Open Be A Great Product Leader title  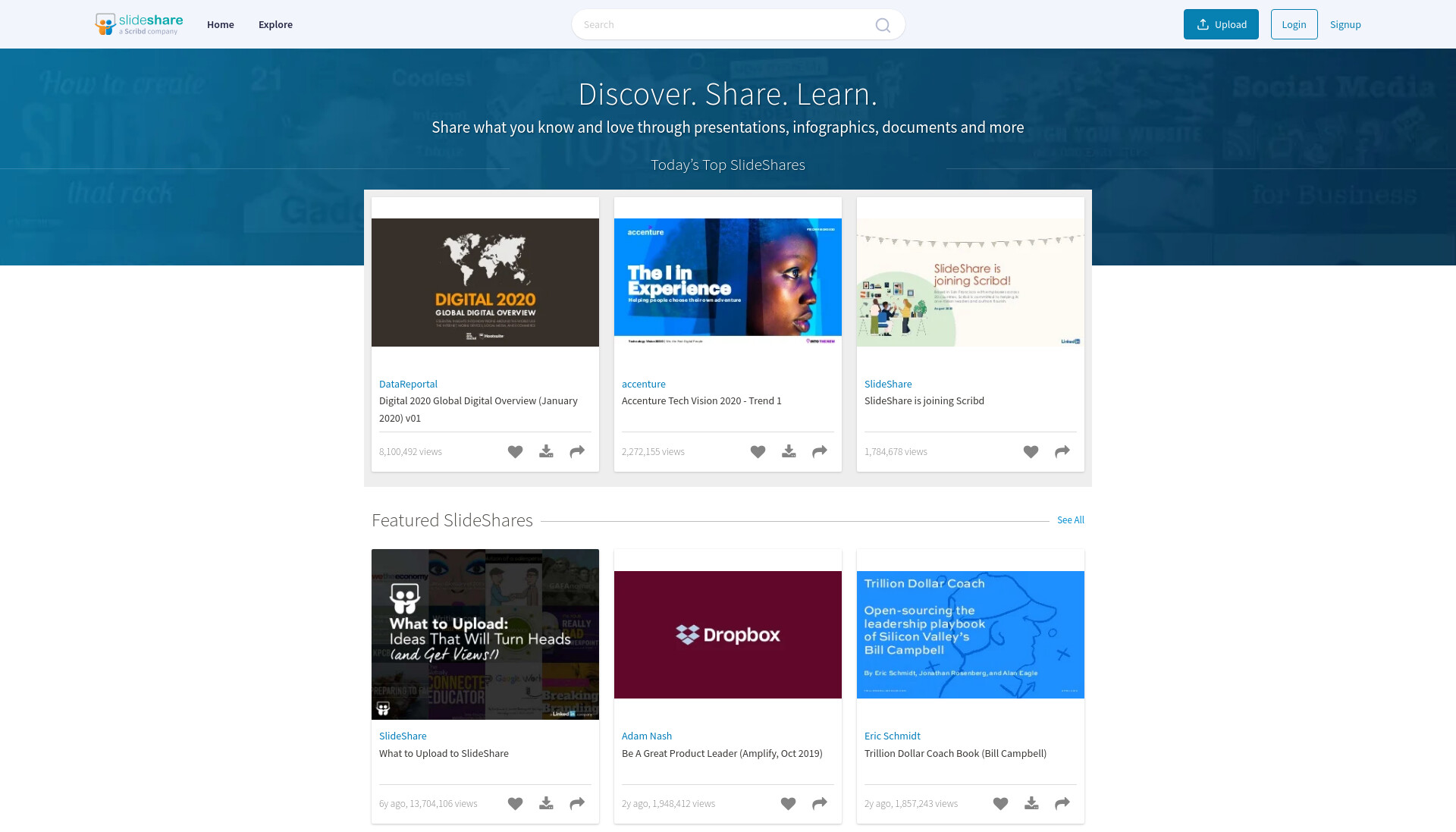[722, 753]
